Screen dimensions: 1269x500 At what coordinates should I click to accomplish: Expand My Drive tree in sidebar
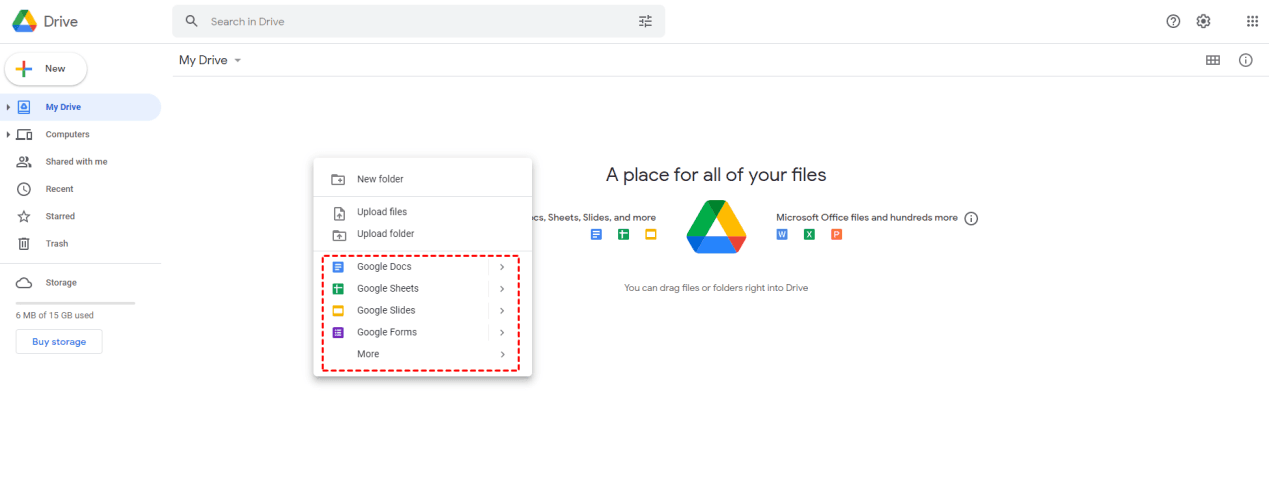(x=8, y=107)
